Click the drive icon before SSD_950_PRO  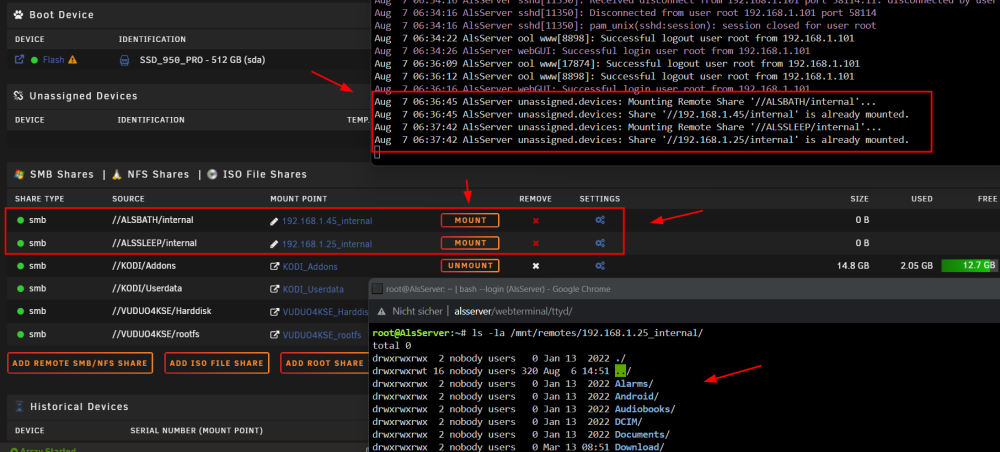[124, 61]
